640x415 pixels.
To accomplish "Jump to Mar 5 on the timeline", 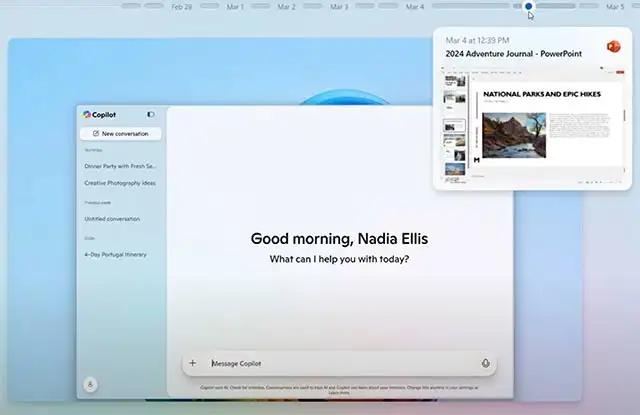I will (x=615, y=7).
